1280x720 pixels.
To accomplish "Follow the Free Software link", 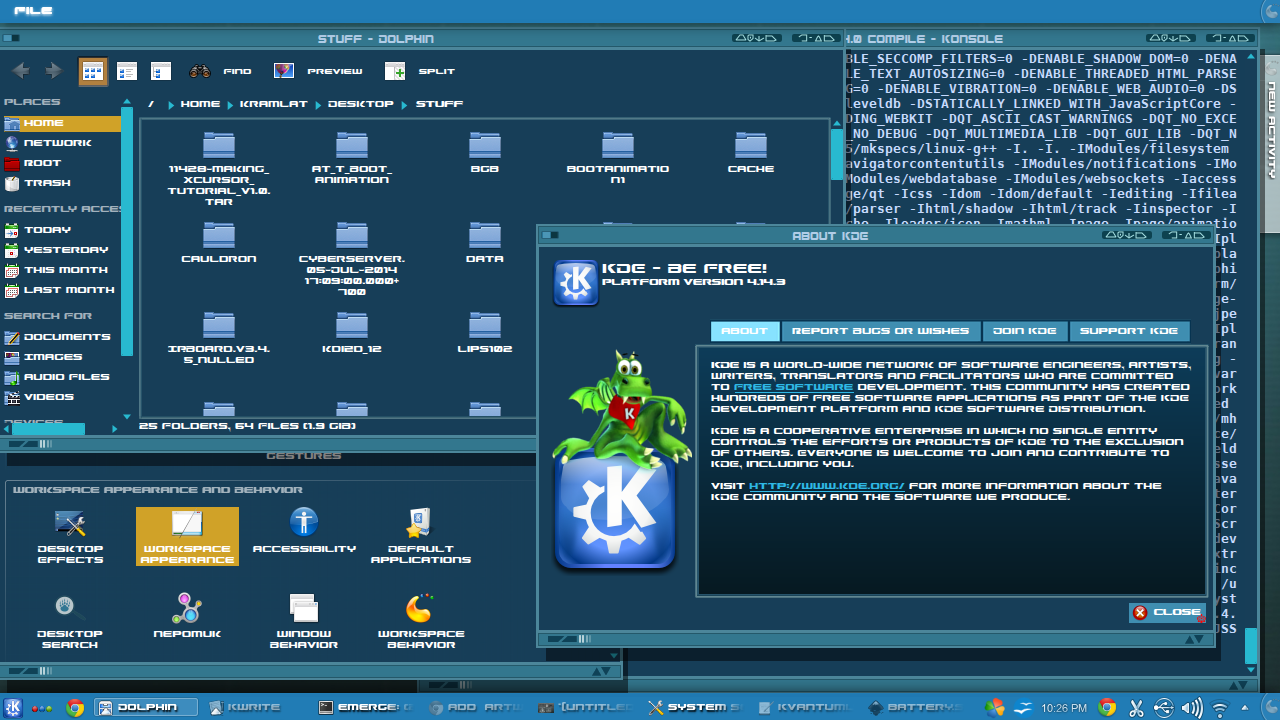I will tap(793, 386).
